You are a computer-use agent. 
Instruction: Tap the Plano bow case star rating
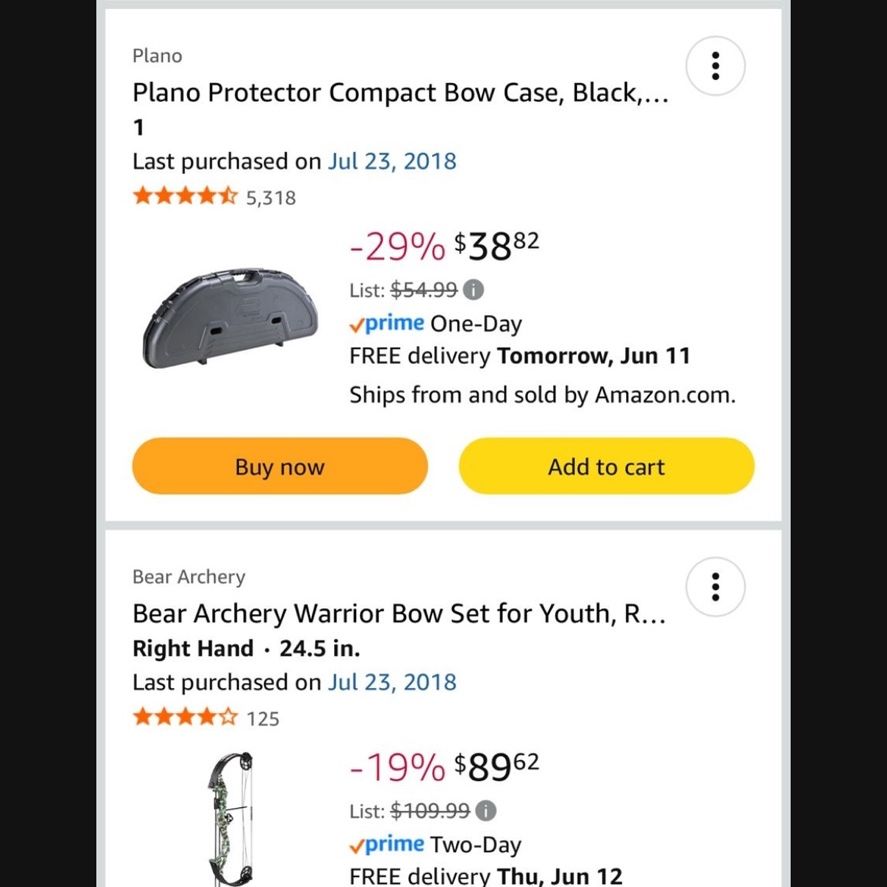pos(185,196)
